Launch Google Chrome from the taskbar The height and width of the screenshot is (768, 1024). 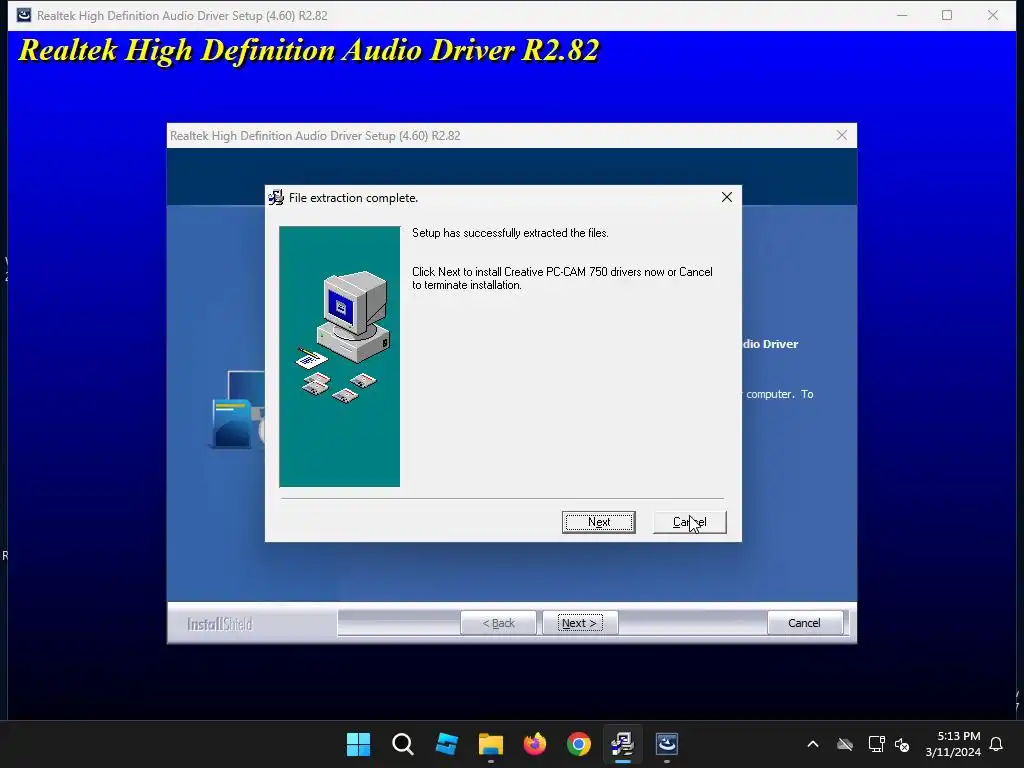pyautogui.click(x=579, y=744)
